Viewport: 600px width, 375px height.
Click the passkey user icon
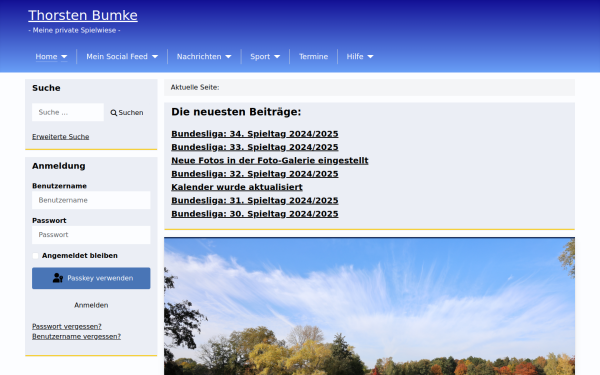pos(58,278)
